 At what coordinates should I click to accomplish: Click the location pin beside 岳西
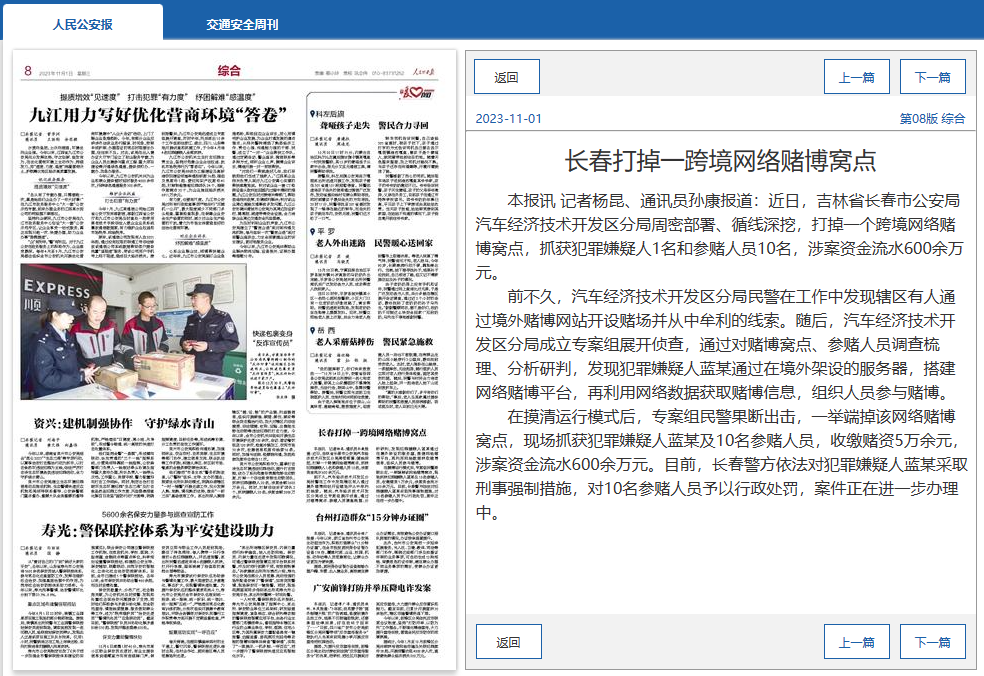pos(313,330)
